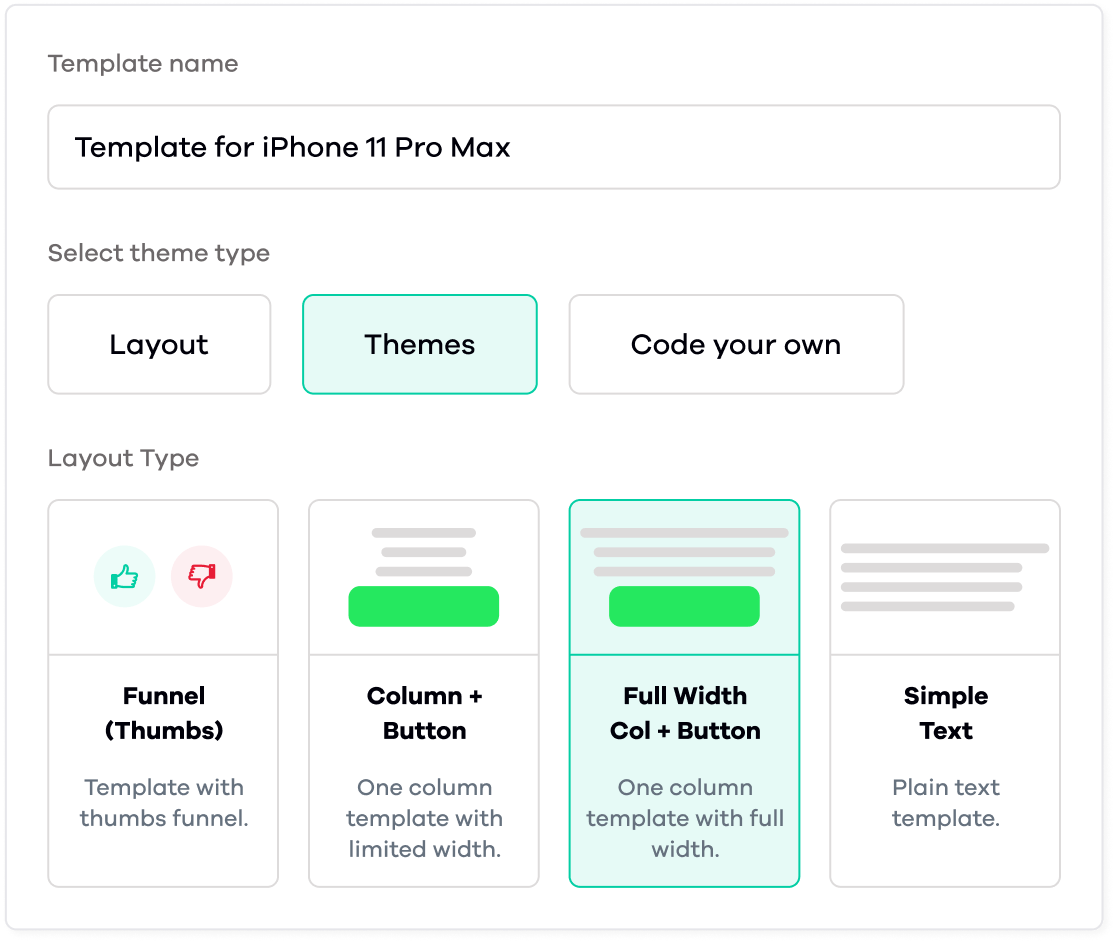Image resolution: width=1115 pixels, height=942 pixels.
Task: Pick the Simple Text layout title
Action: point(946,713)
